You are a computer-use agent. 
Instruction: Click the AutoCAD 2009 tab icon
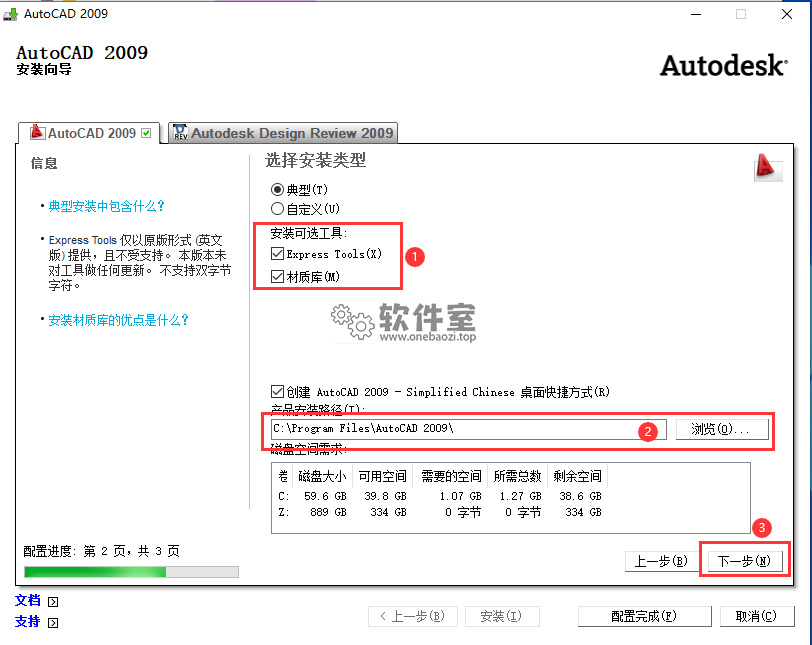[37, 132]
